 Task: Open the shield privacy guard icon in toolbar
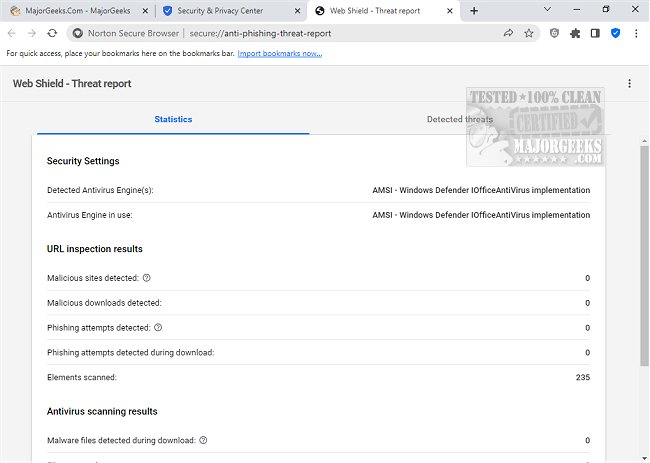(554, 33)
